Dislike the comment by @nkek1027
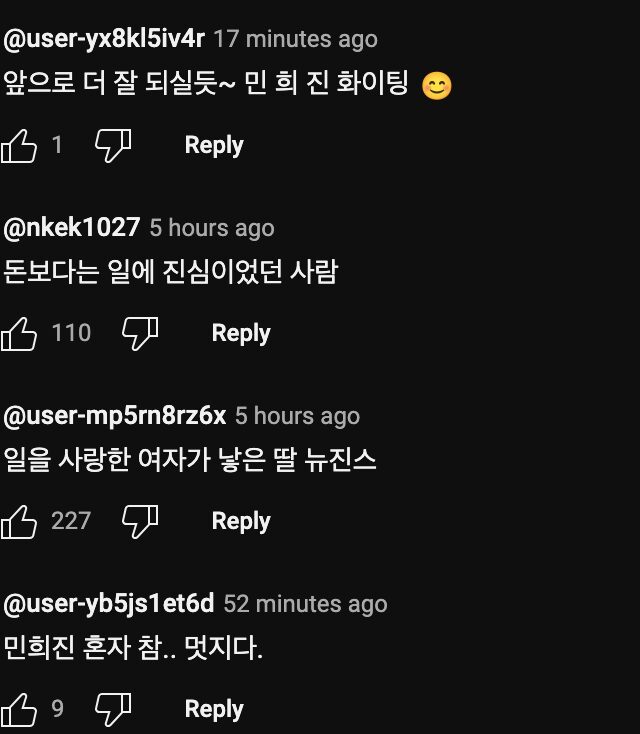 coord(140,334)
